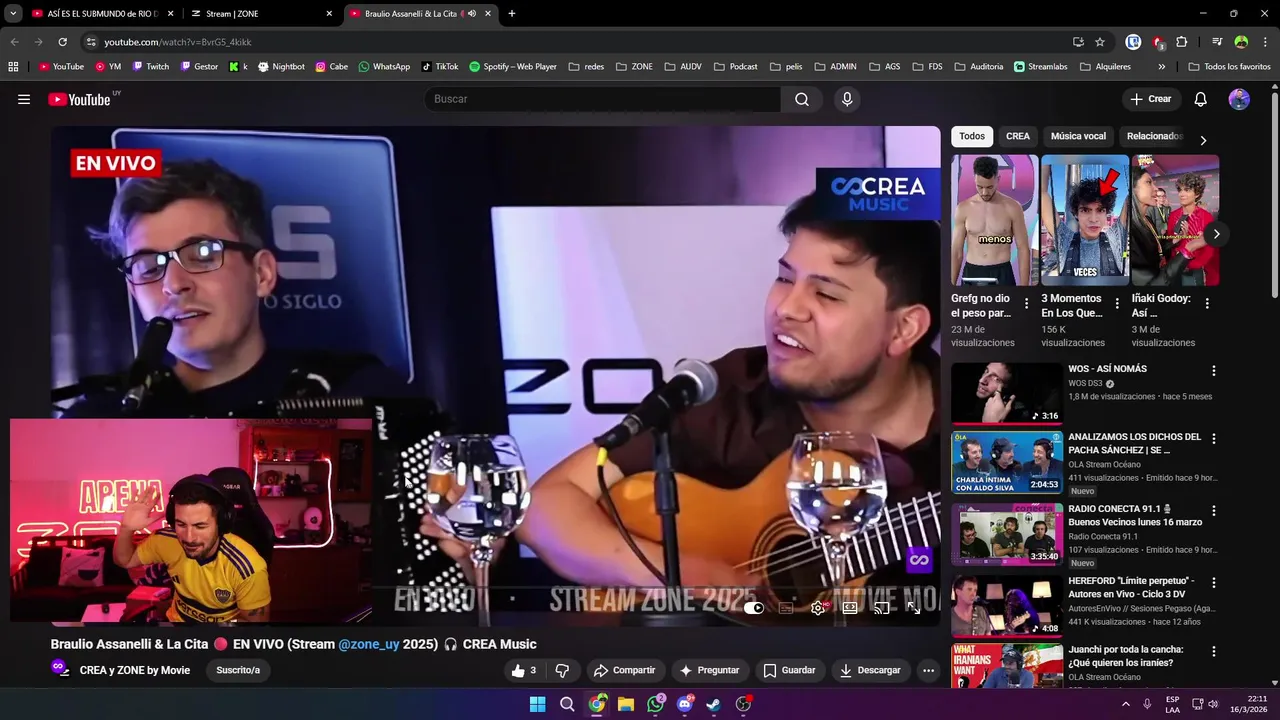The image size is (1280, 720).
Task: Open the media controls music-note icon
Action: (1217, 42)
